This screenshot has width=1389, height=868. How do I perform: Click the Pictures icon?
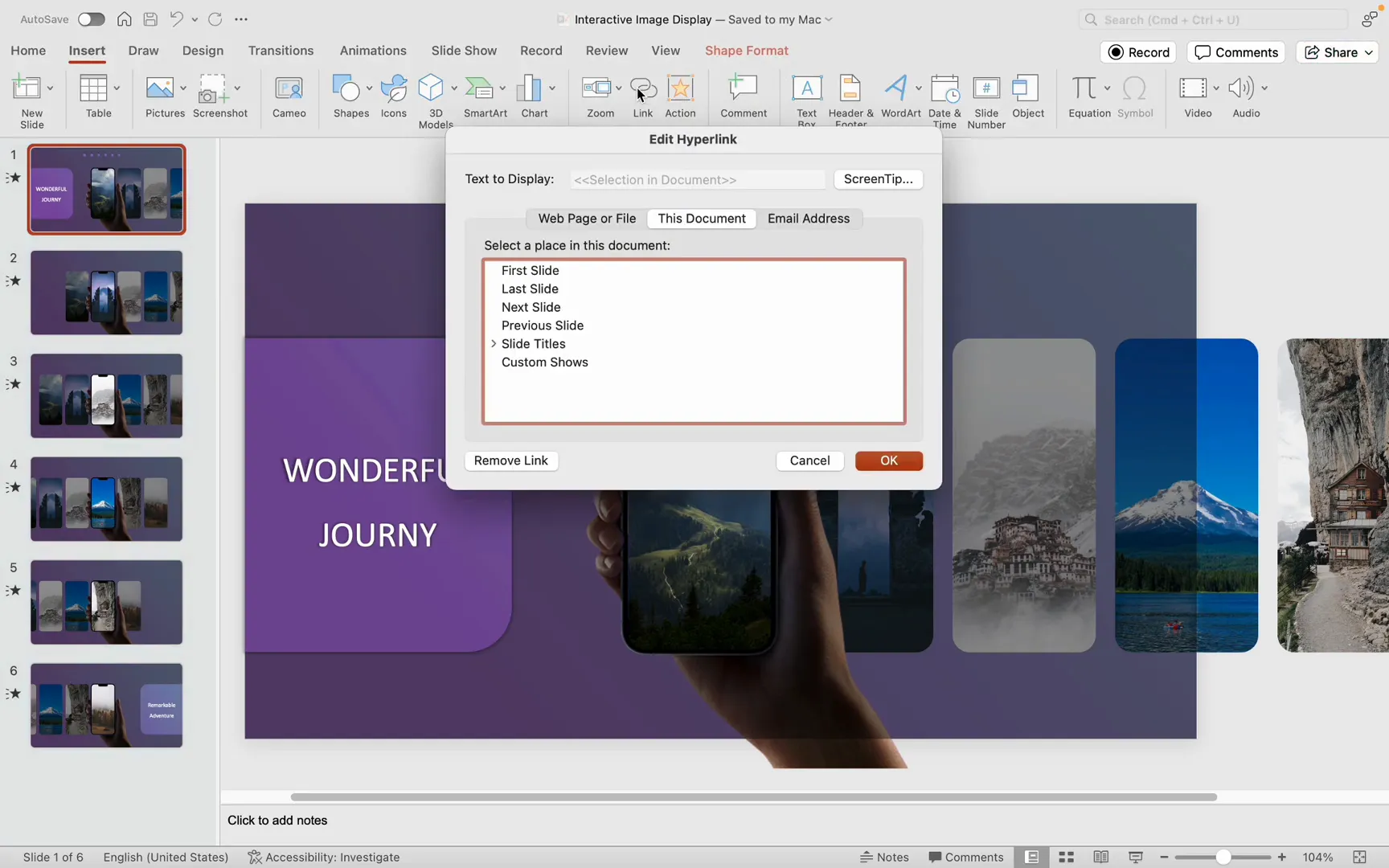[x=160, y=88]
